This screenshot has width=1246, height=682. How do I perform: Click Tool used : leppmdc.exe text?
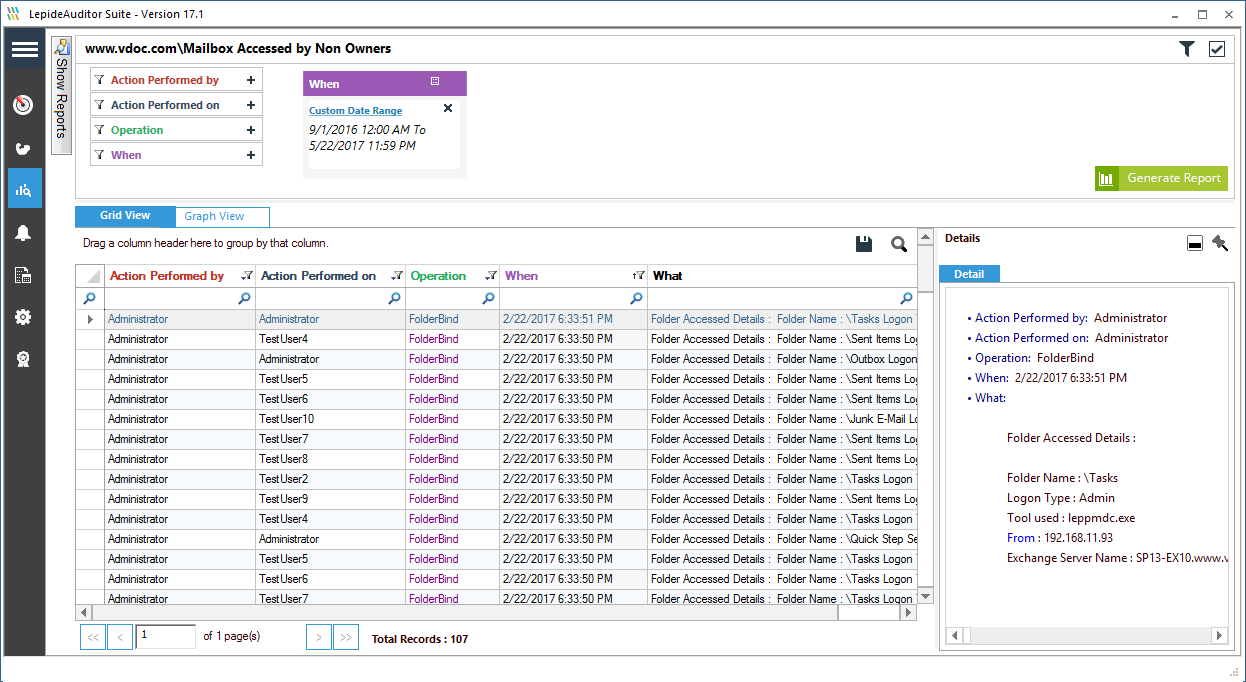1071,518
